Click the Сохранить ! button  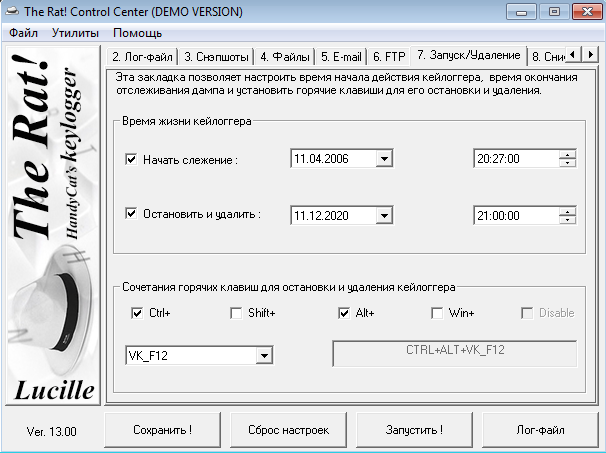click(x=162, y=430)
